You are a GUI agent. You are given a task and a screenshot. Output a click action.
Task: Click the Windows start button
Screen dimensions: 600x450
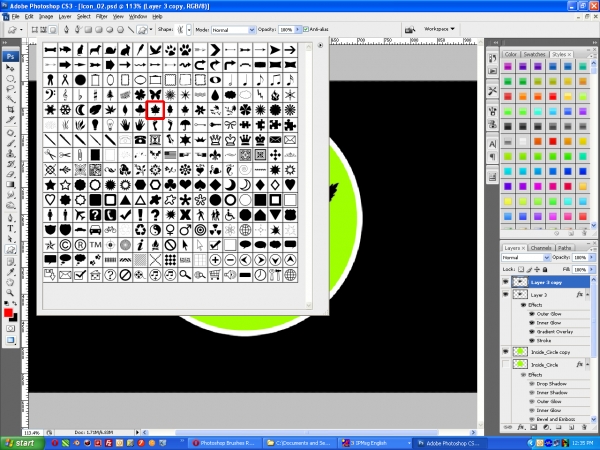pos(22,443)
